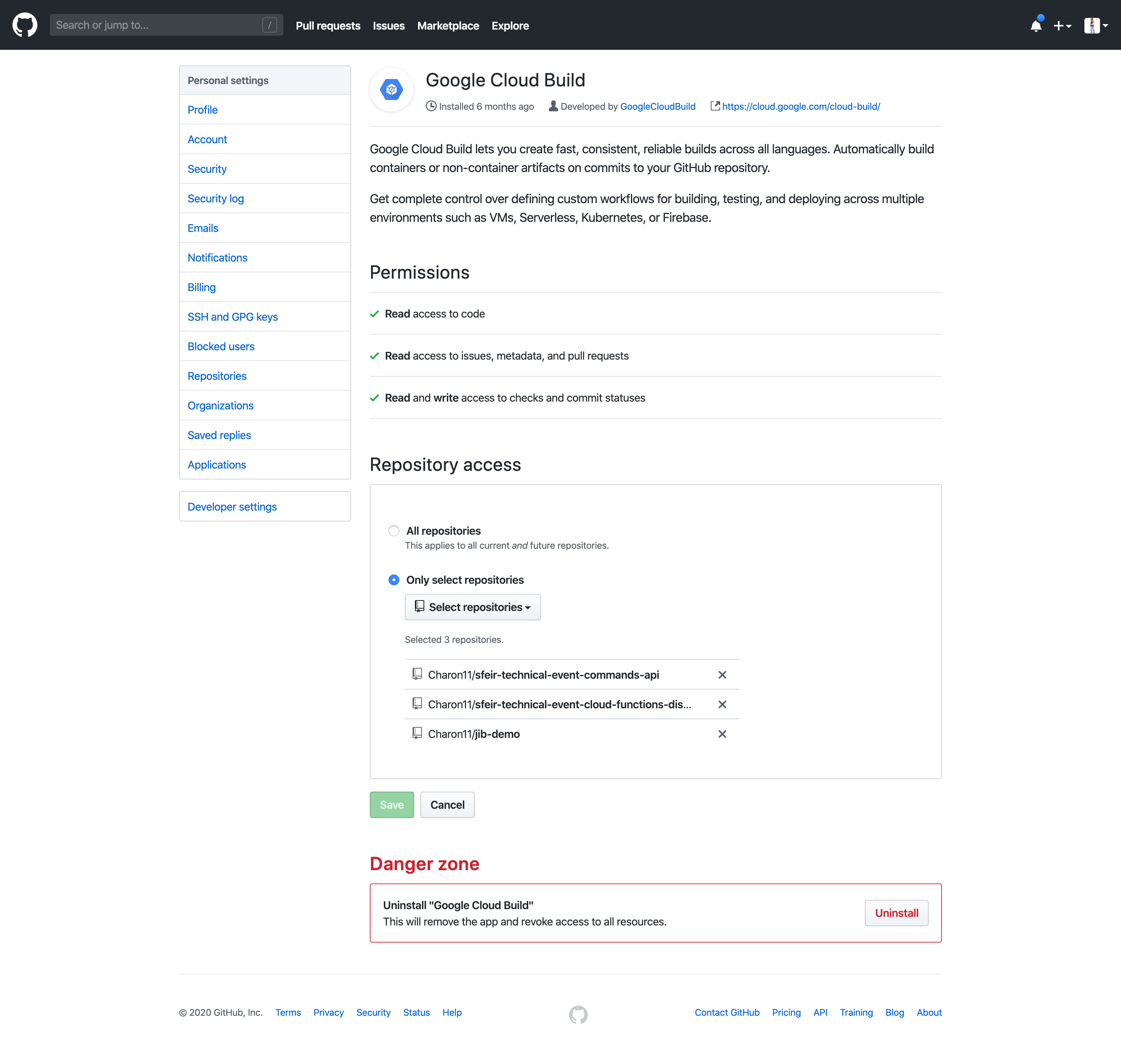Image resolution: width=1121 pixels, height=1064 pixels.
Task: Open the Billing settings page
Action: (265, 287)
